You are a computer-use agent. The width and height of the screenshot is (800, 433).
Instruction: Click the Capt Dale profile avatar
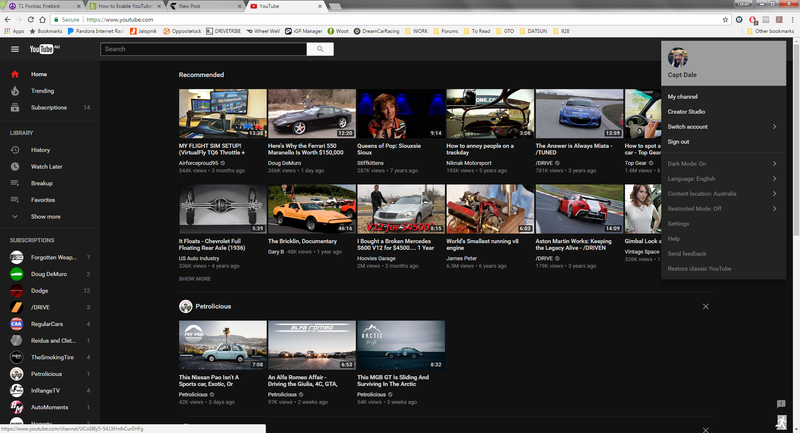[x=678, y=58]
